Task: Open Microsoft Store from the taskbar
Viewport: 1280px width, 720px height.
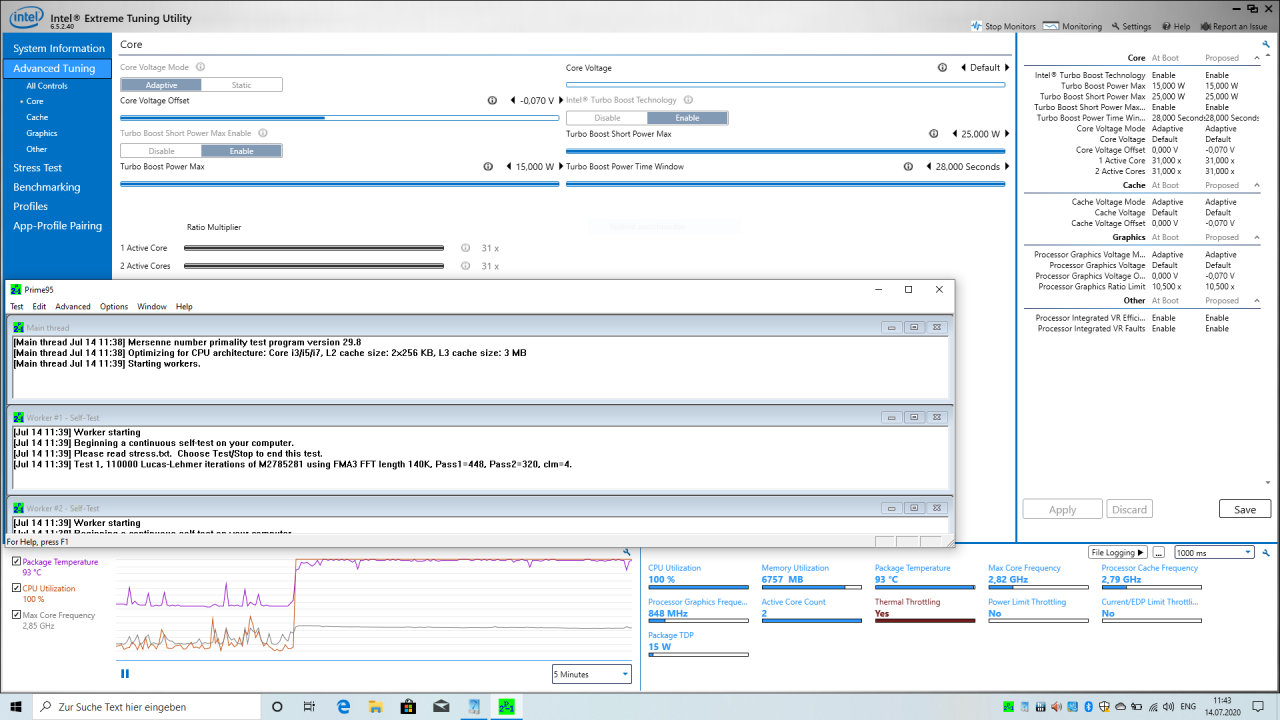Action: [x=408, y=706]
